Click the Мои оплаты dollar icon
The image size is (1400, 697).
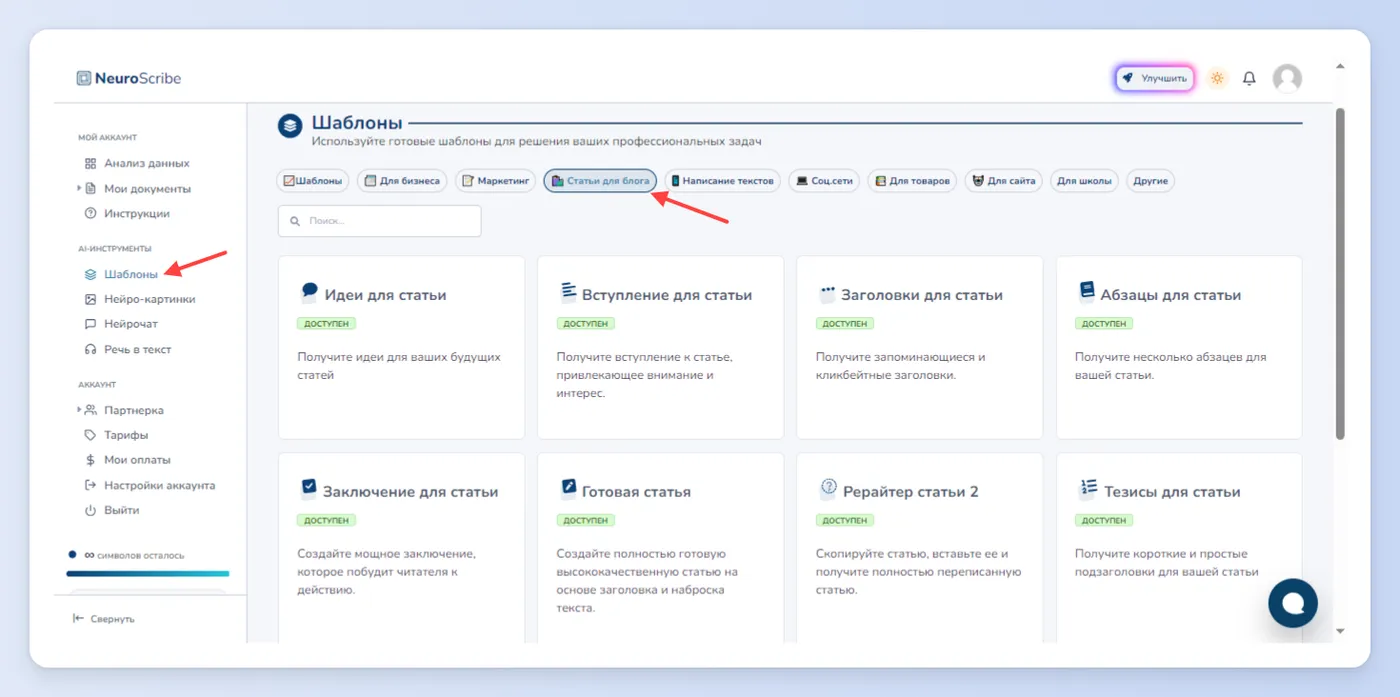[90, 460]
